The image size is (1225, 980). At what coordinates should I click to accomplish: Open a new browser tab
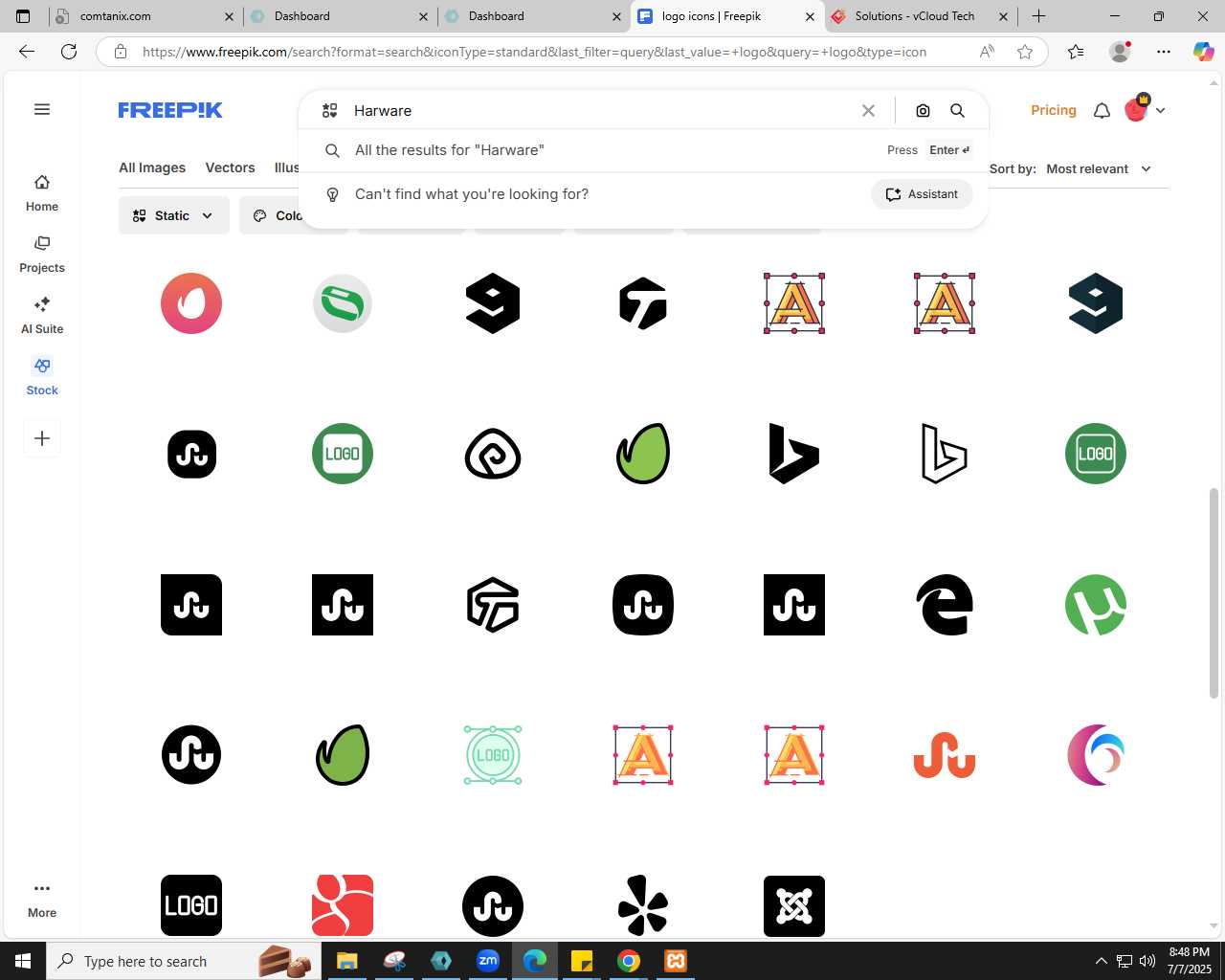[1038, 16]
